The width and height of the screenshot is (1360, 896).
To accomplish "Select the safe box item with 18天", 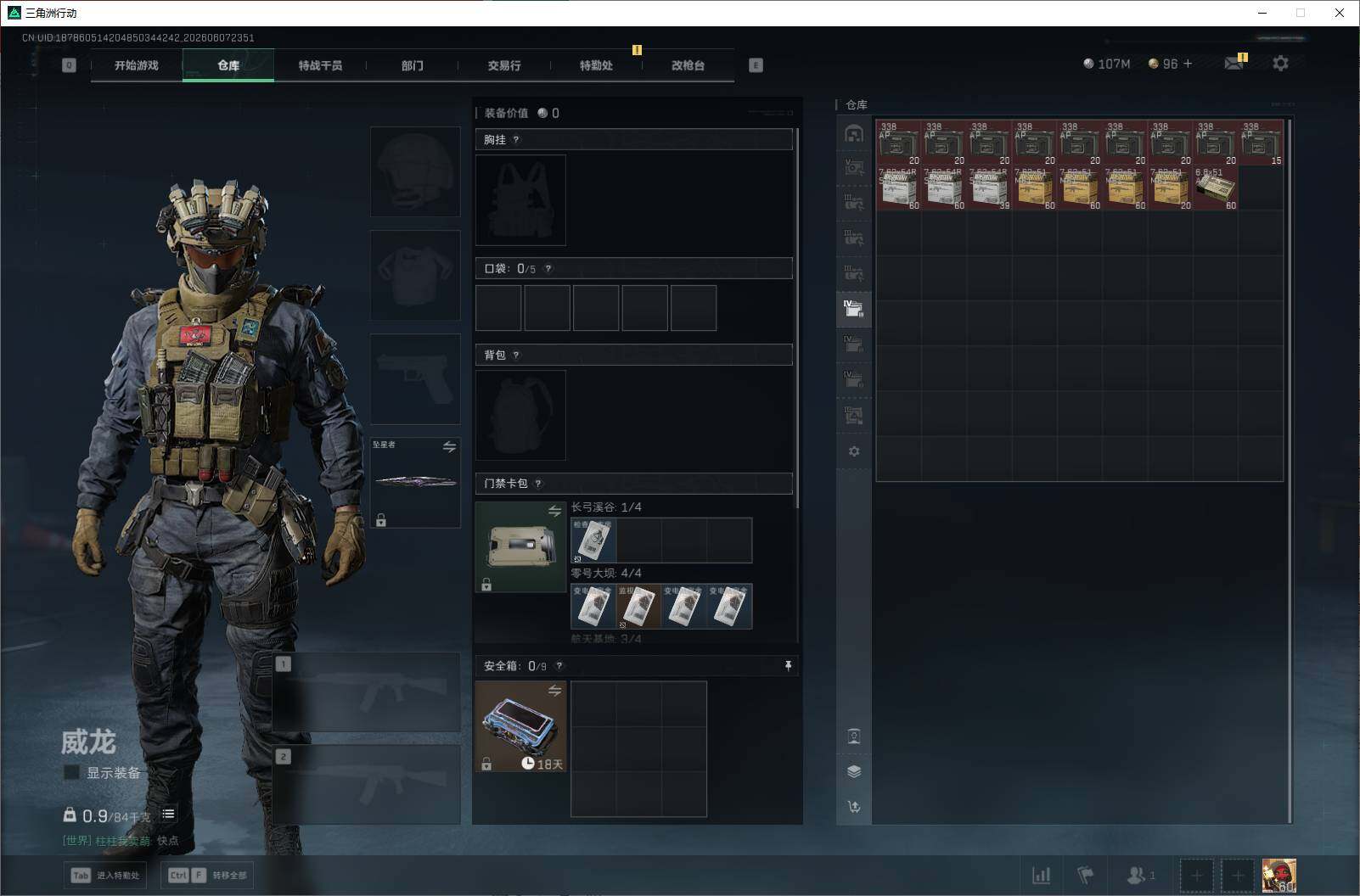I will click(520, 726).
